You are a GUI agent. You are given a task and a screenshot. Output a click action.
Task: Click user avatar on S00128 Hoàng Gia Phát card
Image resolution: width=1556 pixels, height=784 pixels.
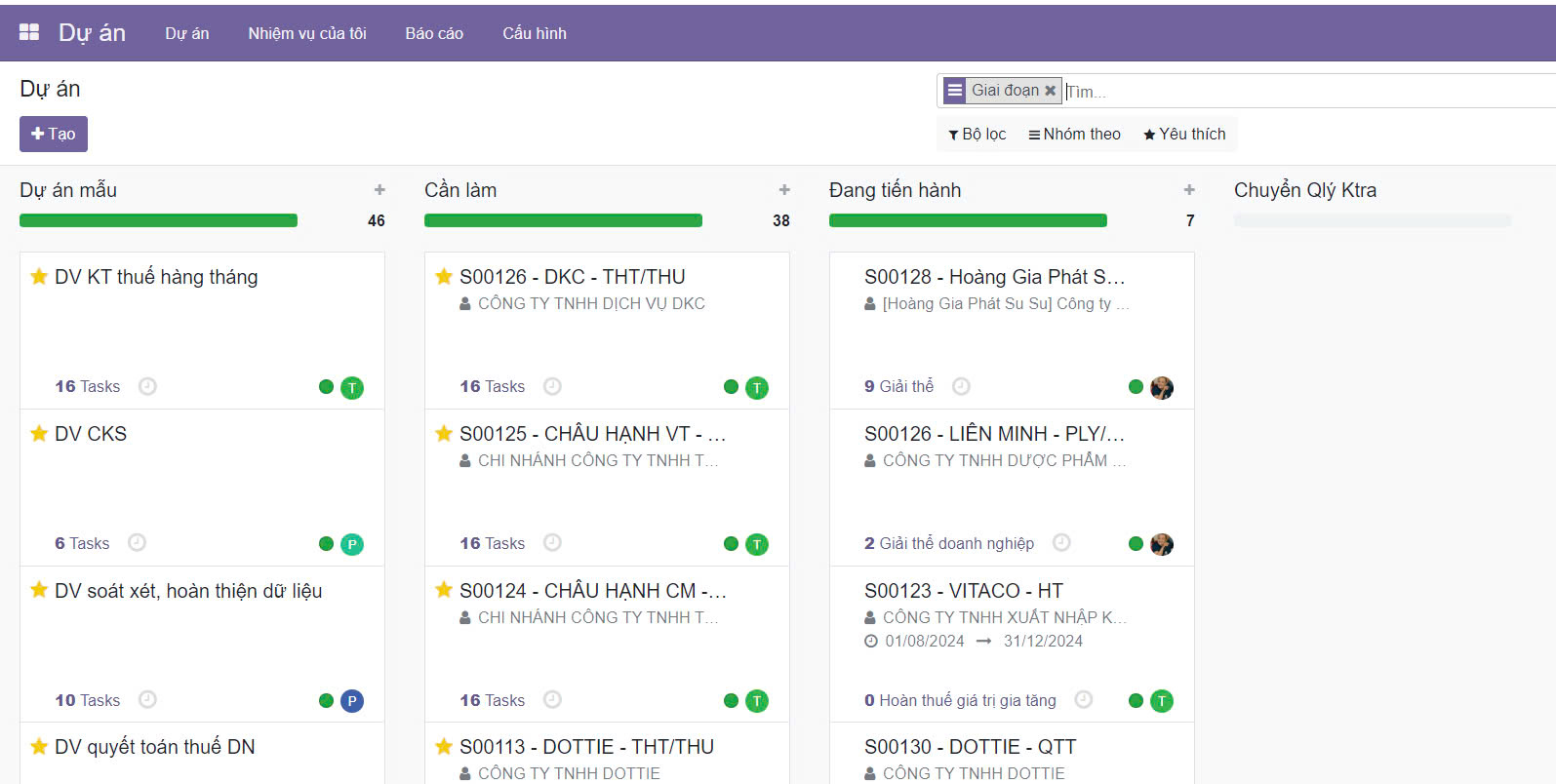tap(1161, 387)
